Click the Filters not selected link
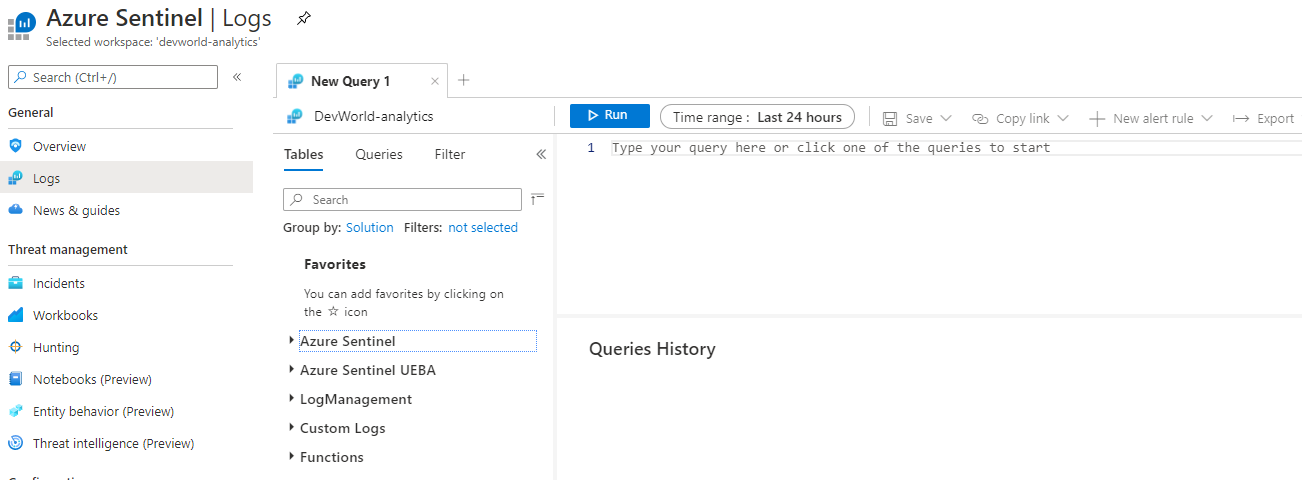This screenshot has width=1302, height=480. point(483,227)
